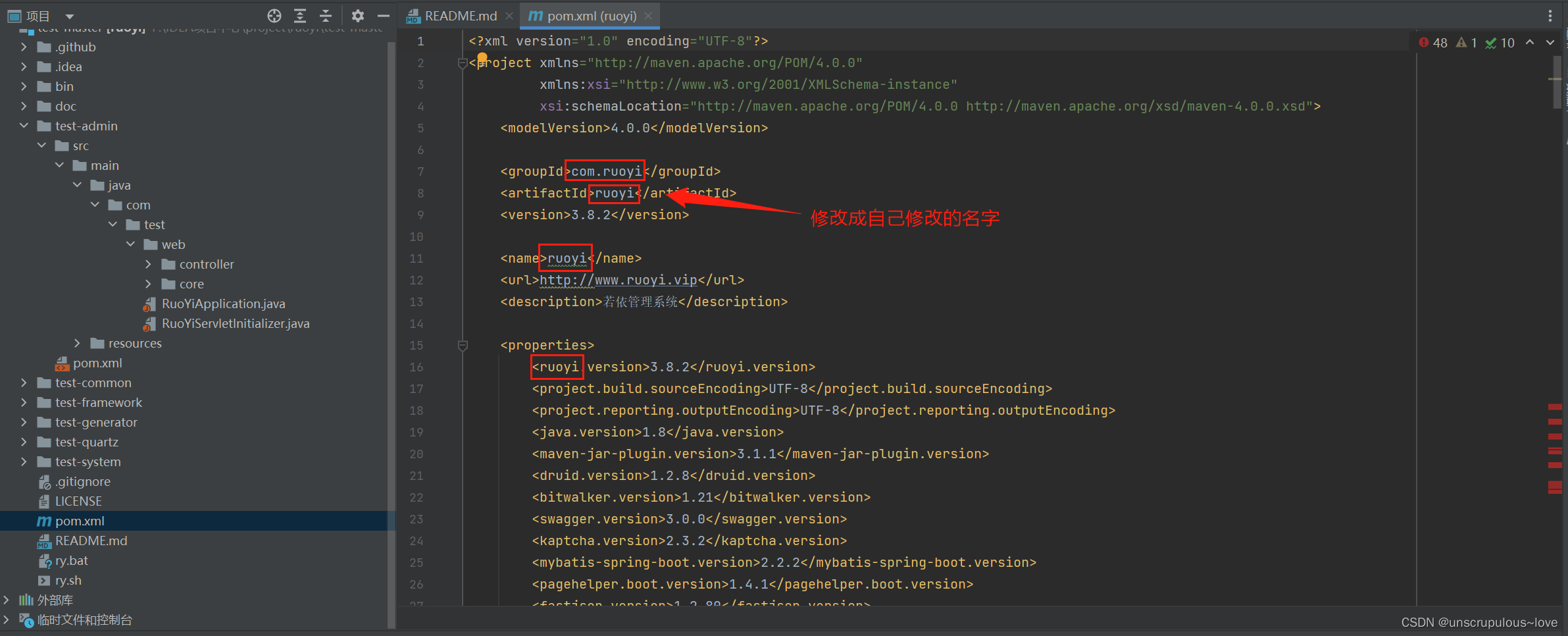
Task: Fold the properties block at line 15
Action: (x=463, y=346)
